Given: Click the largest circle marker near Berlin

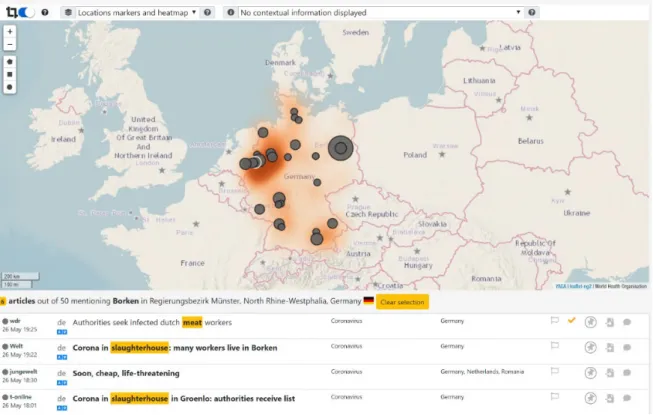Looking at the screenshot, I should tap(341, 148).
